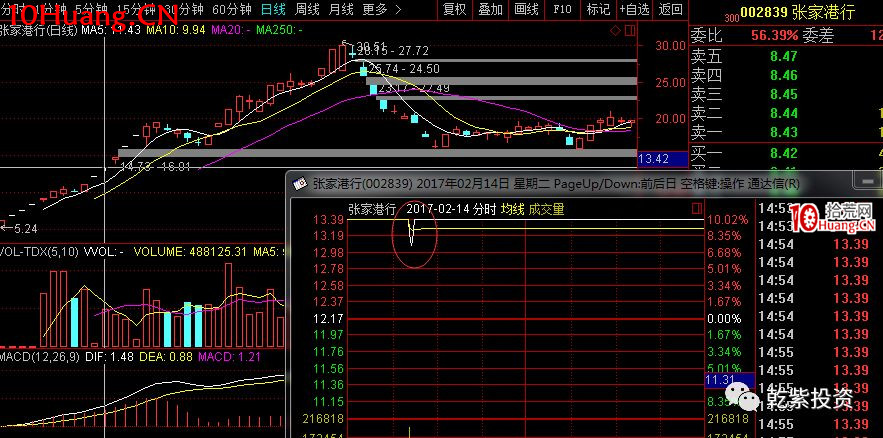Image resolution: width=883 pixels, height=438 pixels.
Task: Open the 画线 drawing tools
Action: (527, 10)
